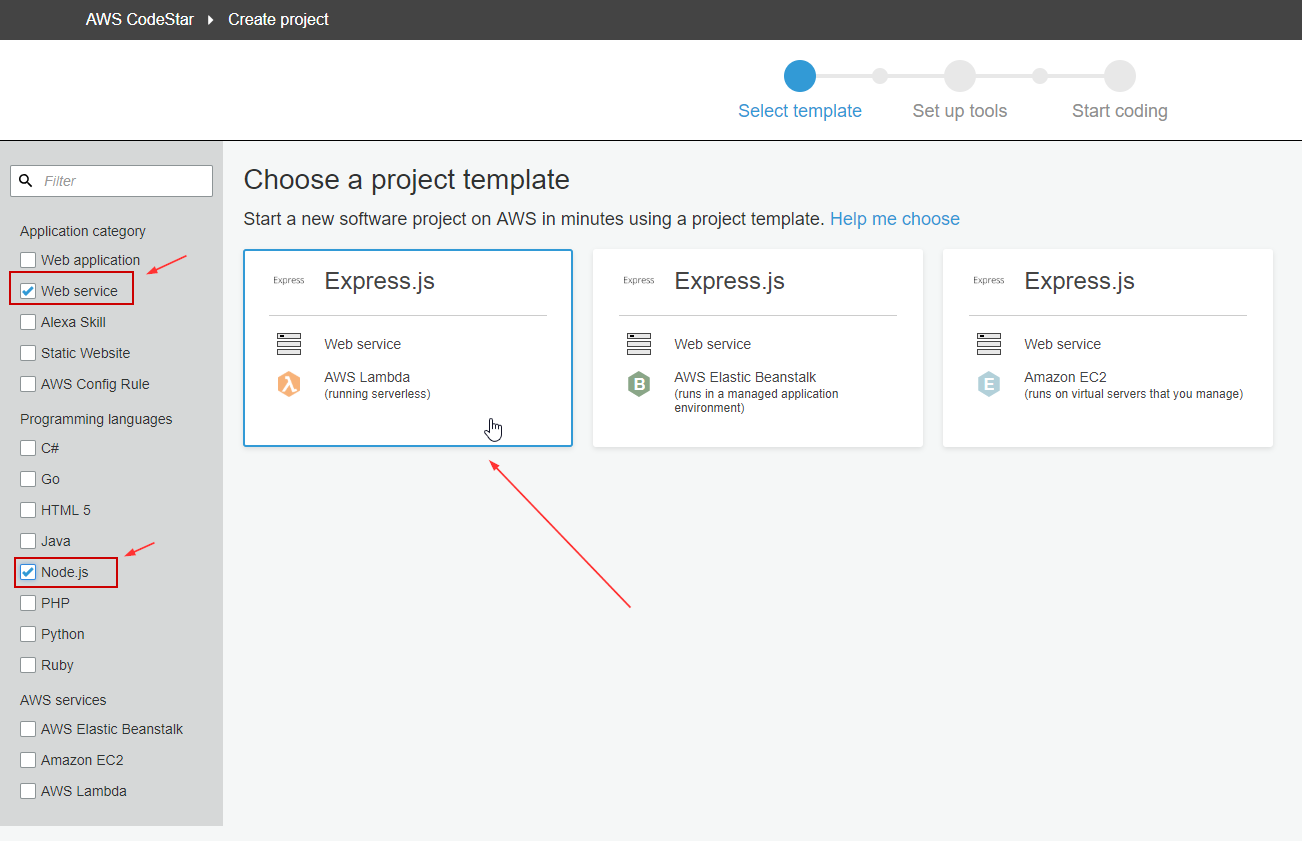Viewport: 1302px width, 841px height.
Task: Open the AWS CodeStar breadcrumb link
Action: [x=140, y=19]
